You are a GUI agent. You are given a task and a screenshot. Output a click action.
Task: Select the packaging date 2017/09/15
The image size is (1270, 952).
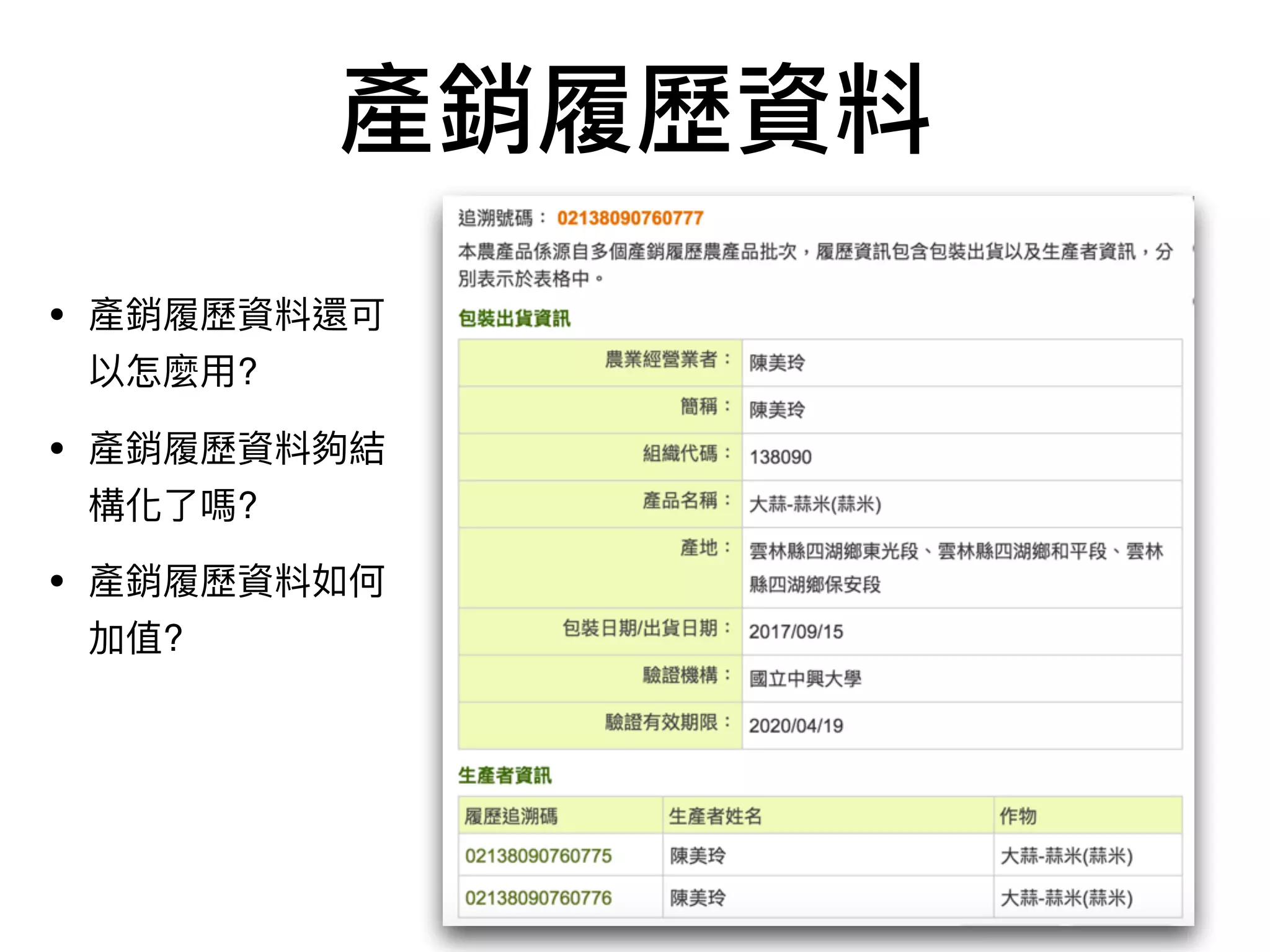[x=796, y=632]
